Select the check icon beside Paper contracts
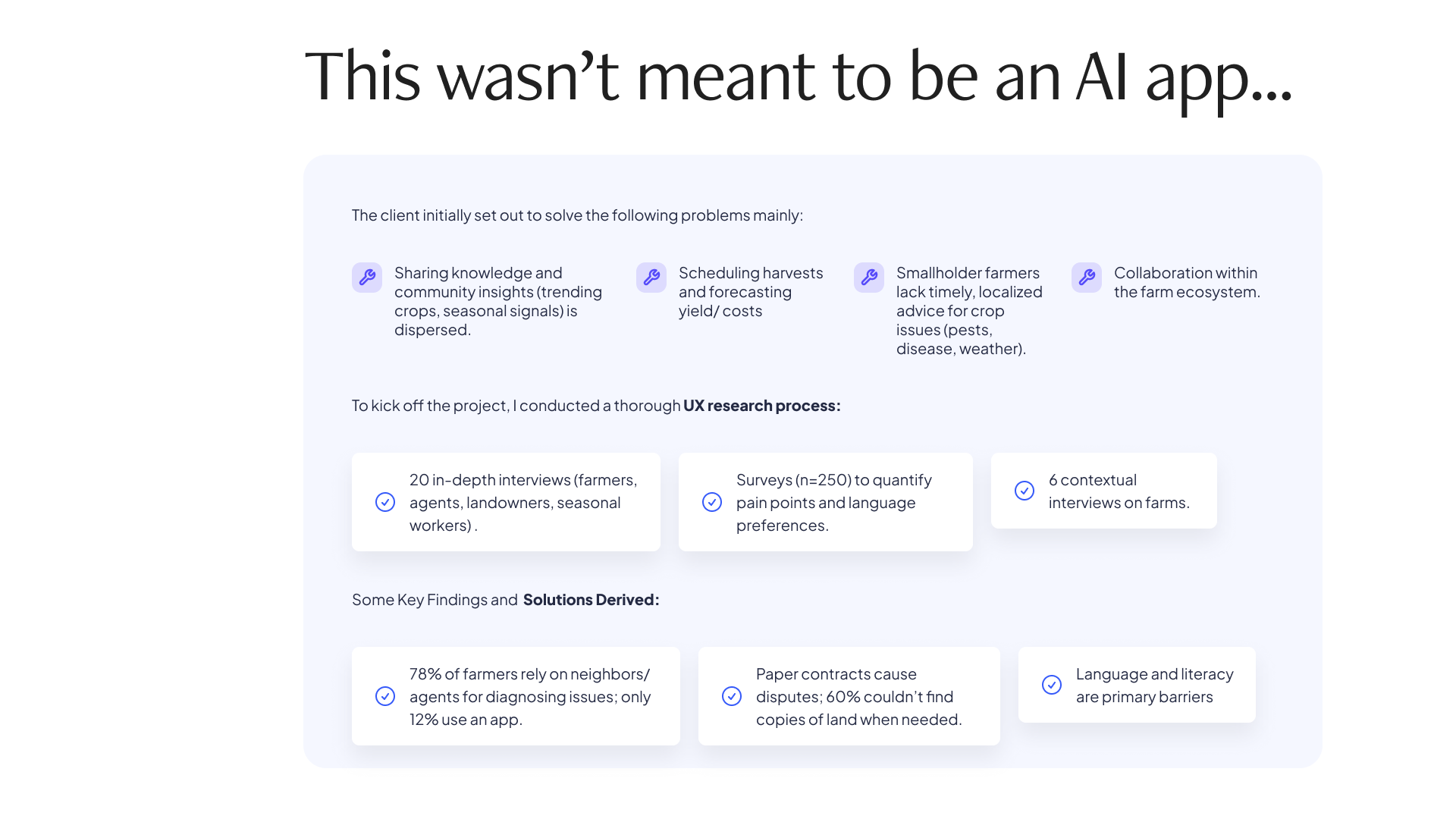Viewport: 1456px width, 819px height. click(x=732, y=696)
